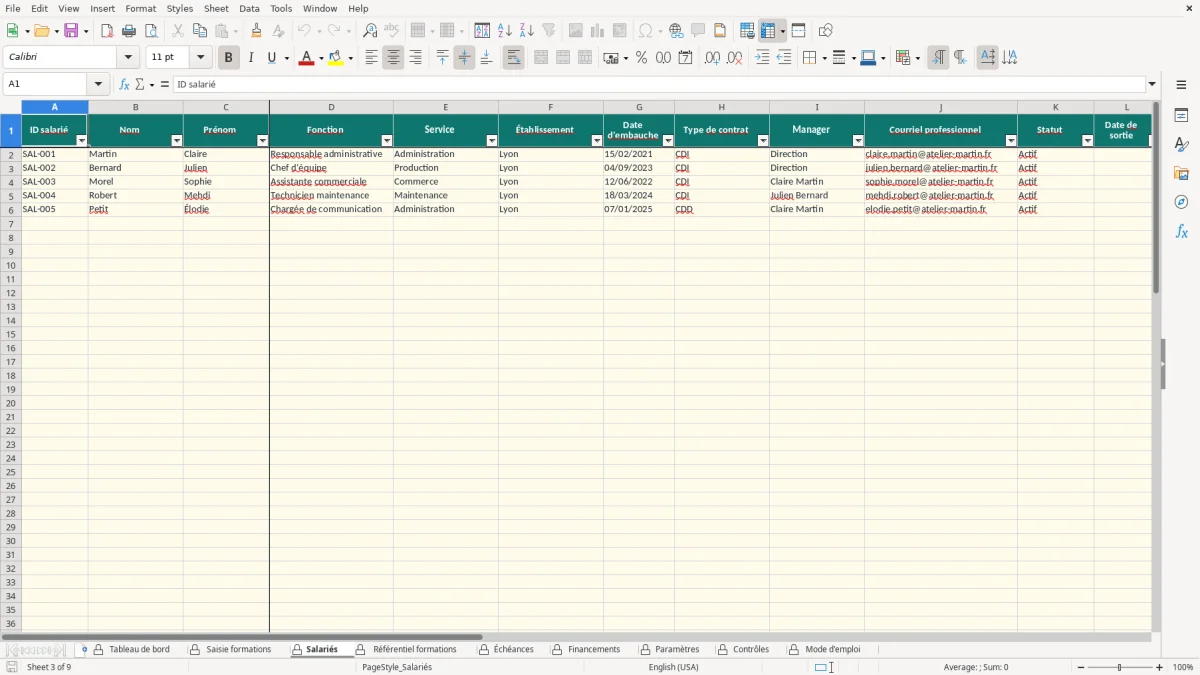This screenshot has width=1200, height=675.
Task: Toggle Center Horizontally alignment
Action: (x=393, y=58)
